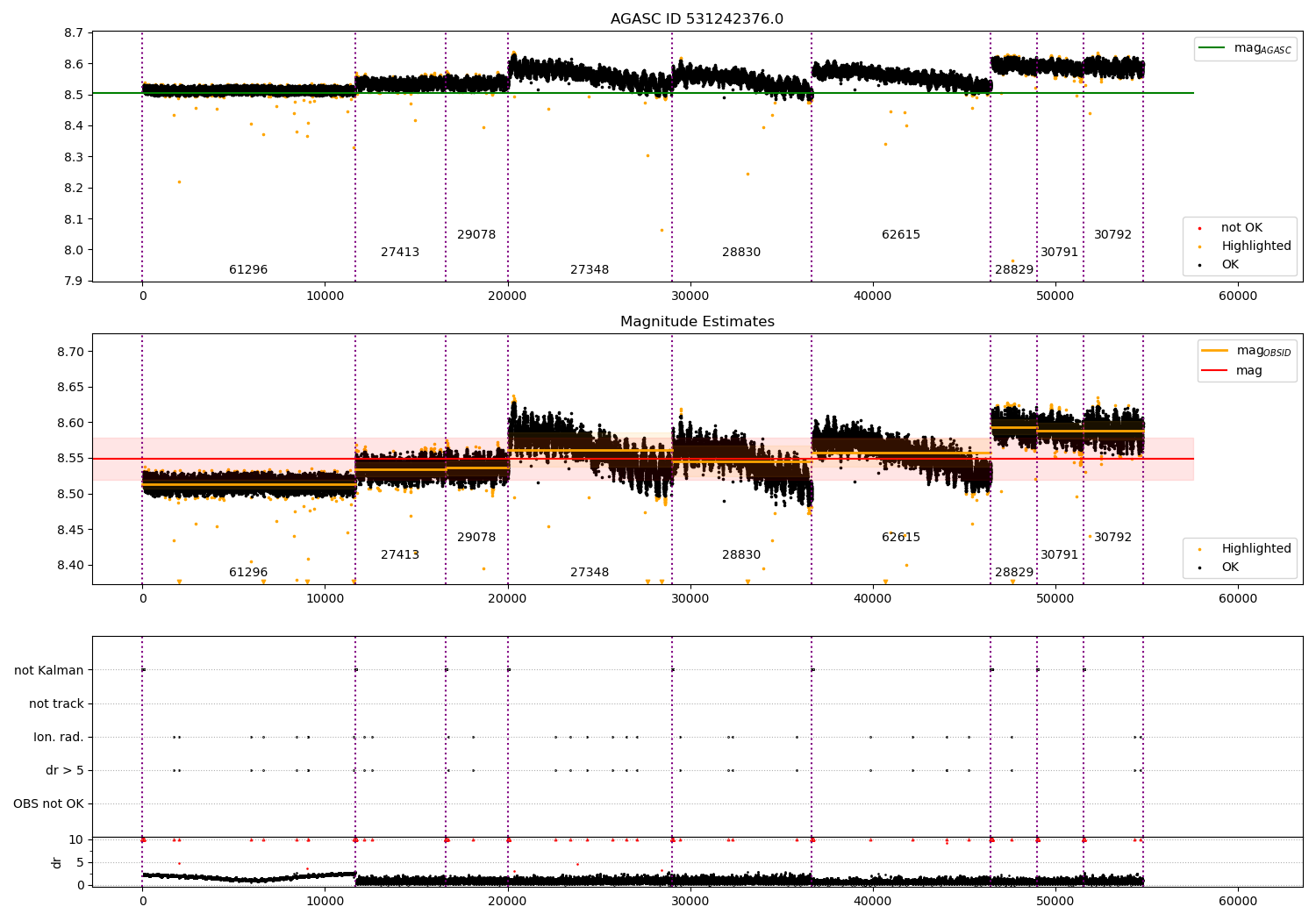1316x921 pixels.
Task: Click y-axis tick 8.1 on top plot
Action: (x=75, y=219)
